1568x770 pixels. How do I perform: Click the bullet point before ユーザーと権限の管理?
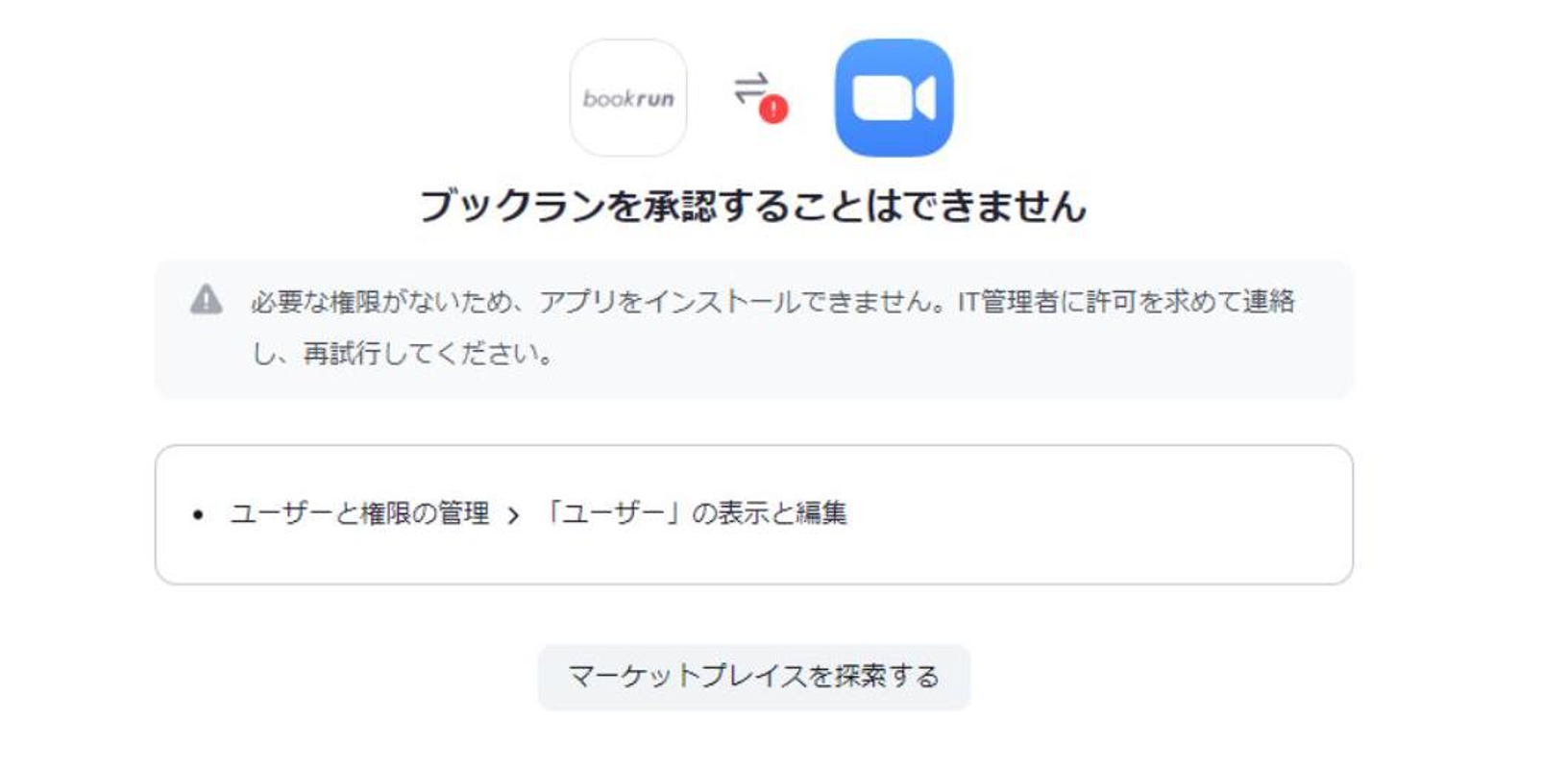point(198,515)
